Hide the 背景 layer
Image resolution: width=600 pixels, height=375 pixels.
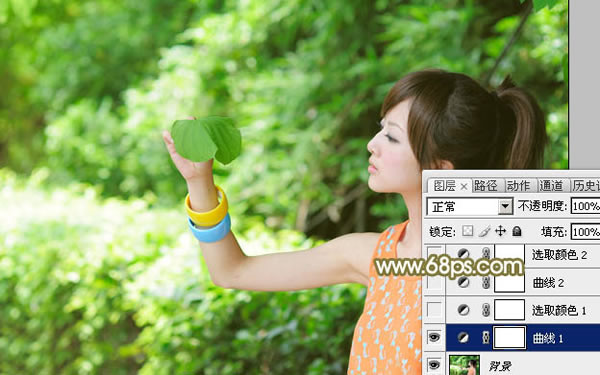434,365
